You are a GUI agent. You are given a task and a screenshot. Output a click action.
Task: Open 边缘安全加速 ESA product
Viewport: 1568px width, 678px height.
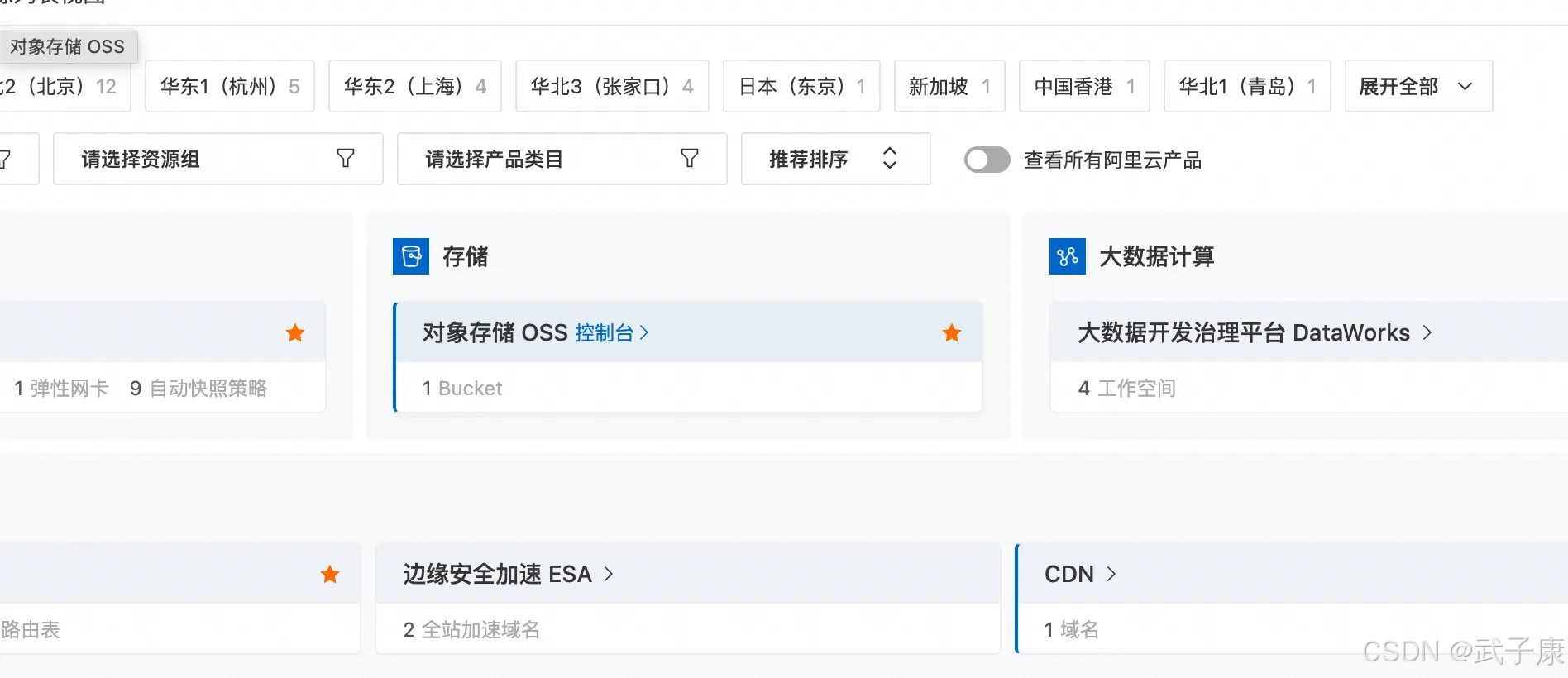pos(498,574)
